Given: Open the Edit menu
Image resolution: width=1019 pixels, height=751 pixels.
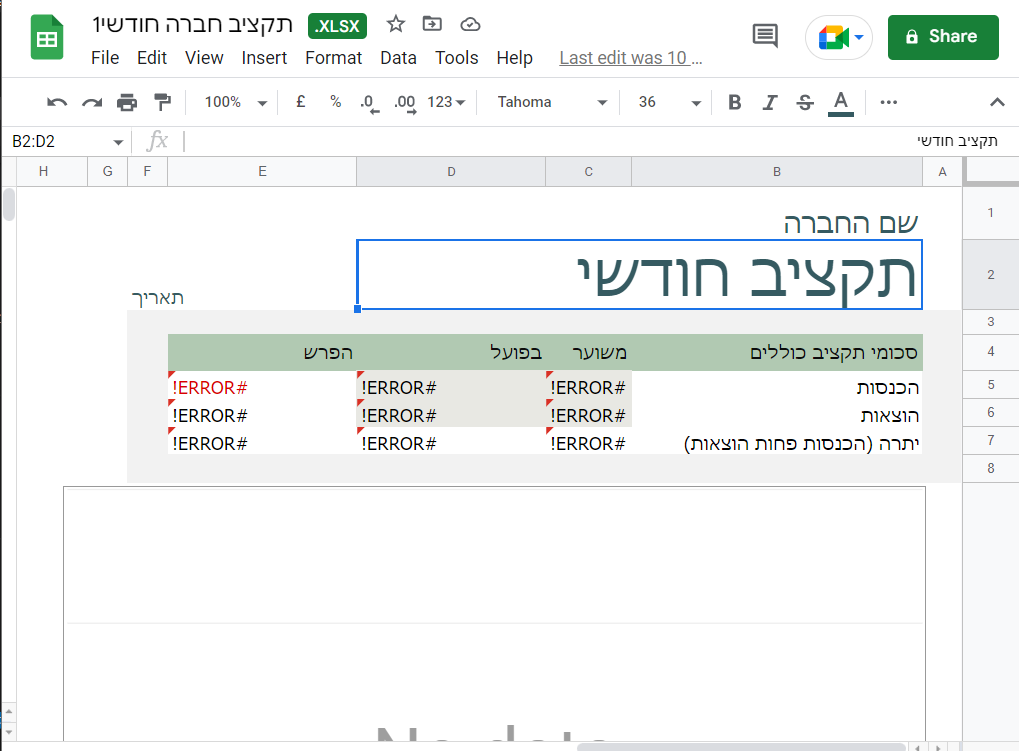Looking at the screenshot, I should tap(151, 58).
